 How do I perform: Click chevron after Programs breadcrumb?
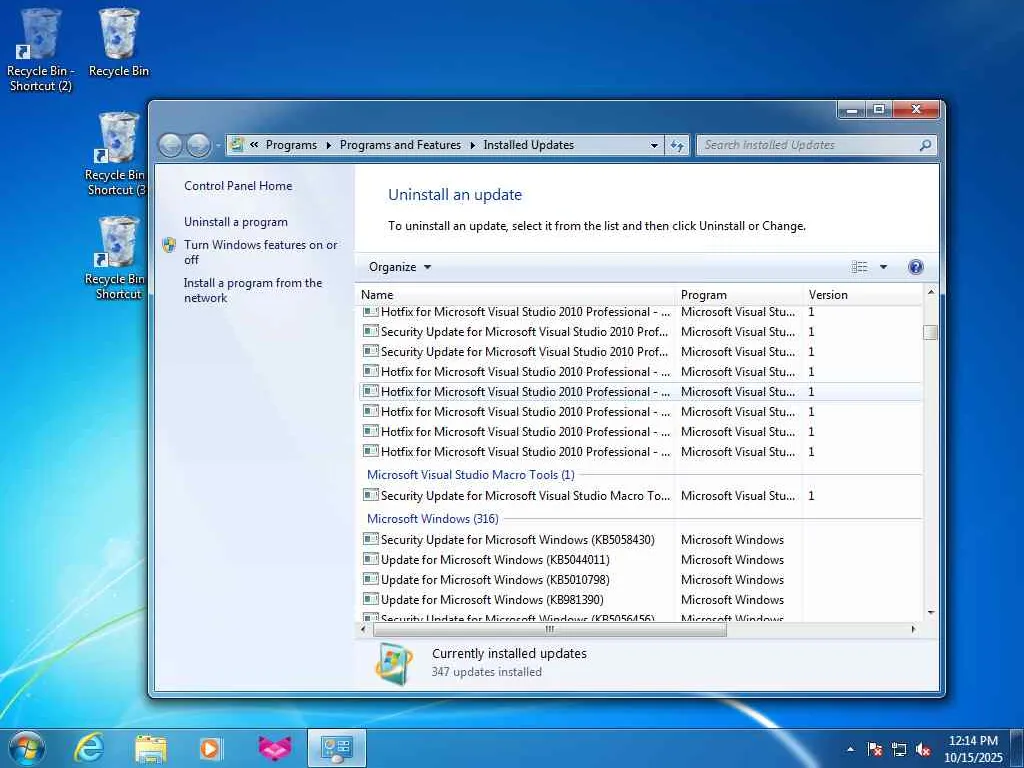(x=328, y=145)
